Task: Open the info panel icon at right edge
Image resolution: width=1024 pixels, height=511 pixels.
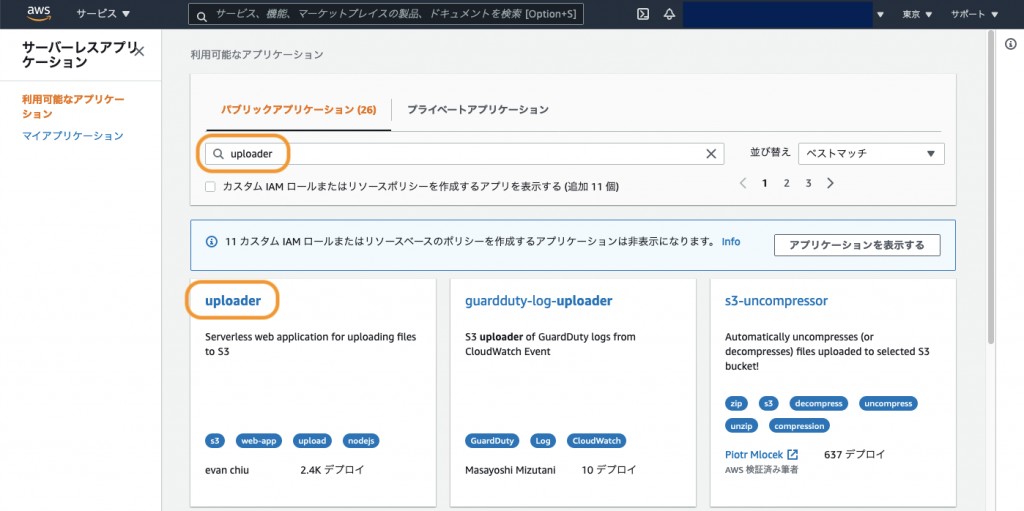Action: [1010, 44]
